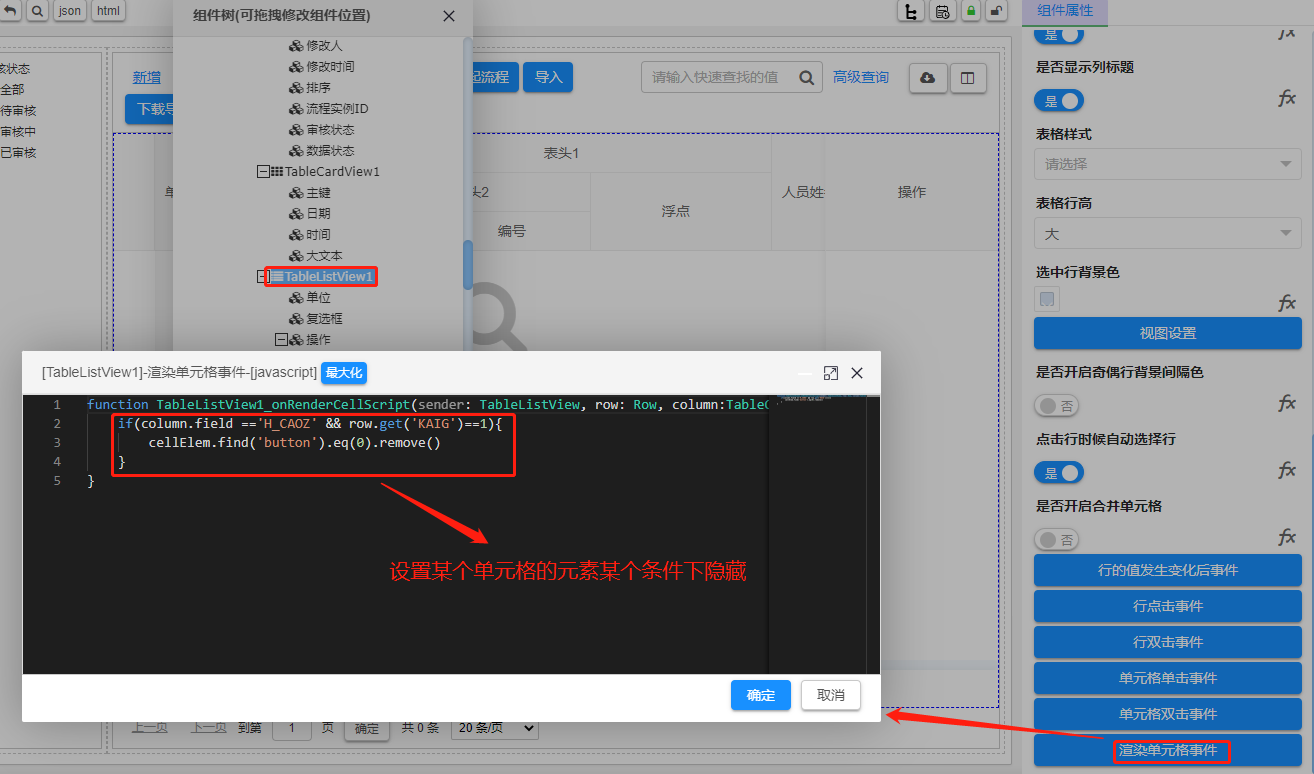
Task: Collapse the TableCardView1 tree node
Action: click(263, 172)
